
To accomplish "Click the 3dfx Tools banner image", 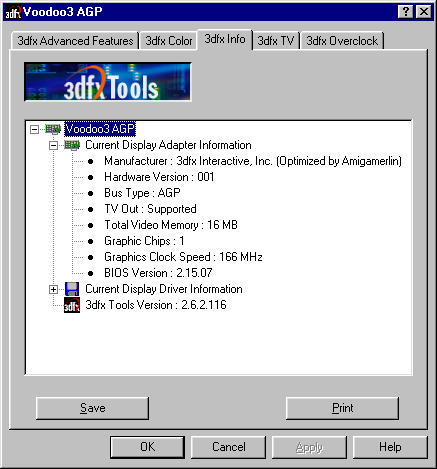I will 108,82.
